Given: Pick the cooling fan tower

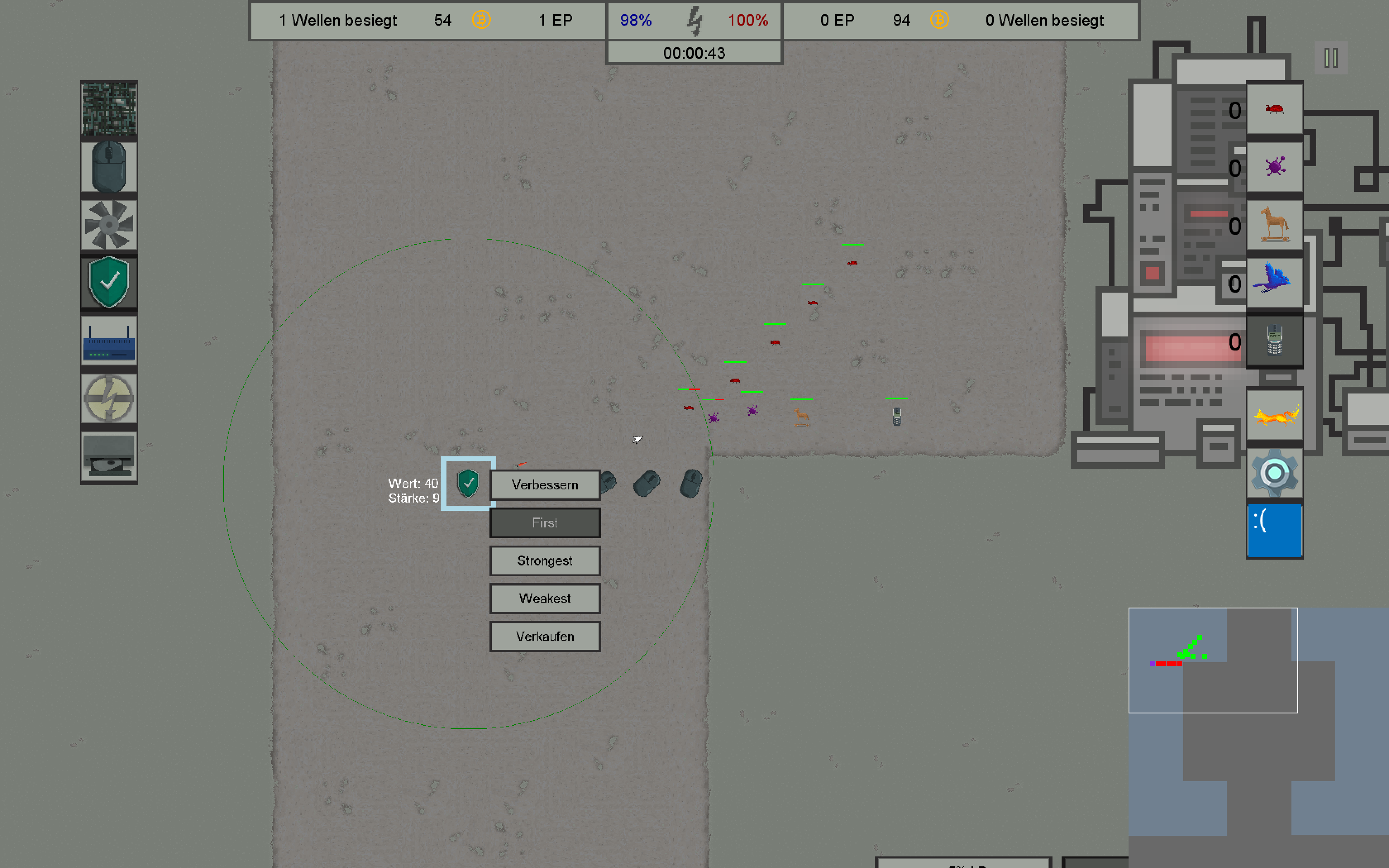Looking at the screenshot, I should [x=108, y=224].
